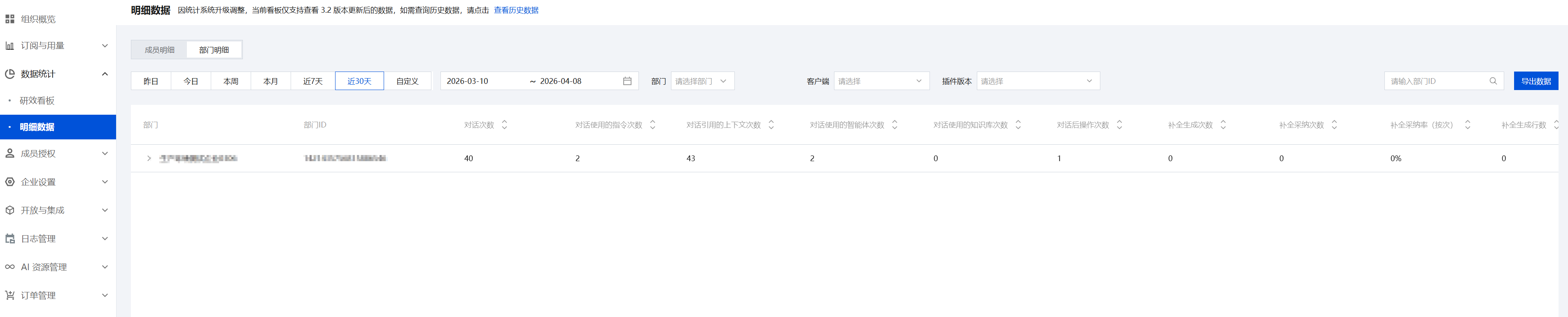Select 今日 time range
Screen dimensions: 1568x317
[191, 81]
